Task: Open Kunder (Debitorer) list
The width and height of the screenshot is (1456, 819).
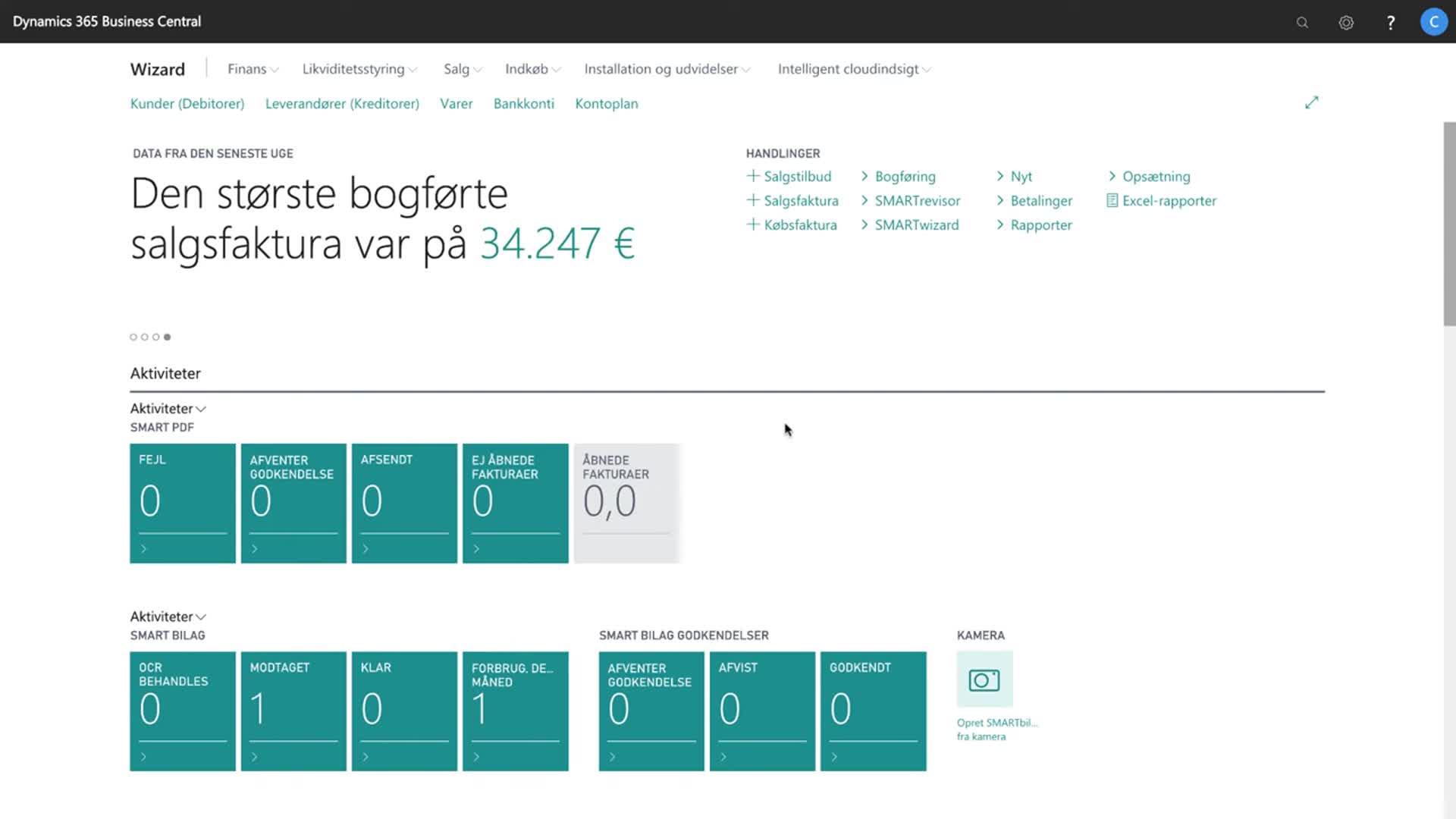Action: [x=187, y=104]
